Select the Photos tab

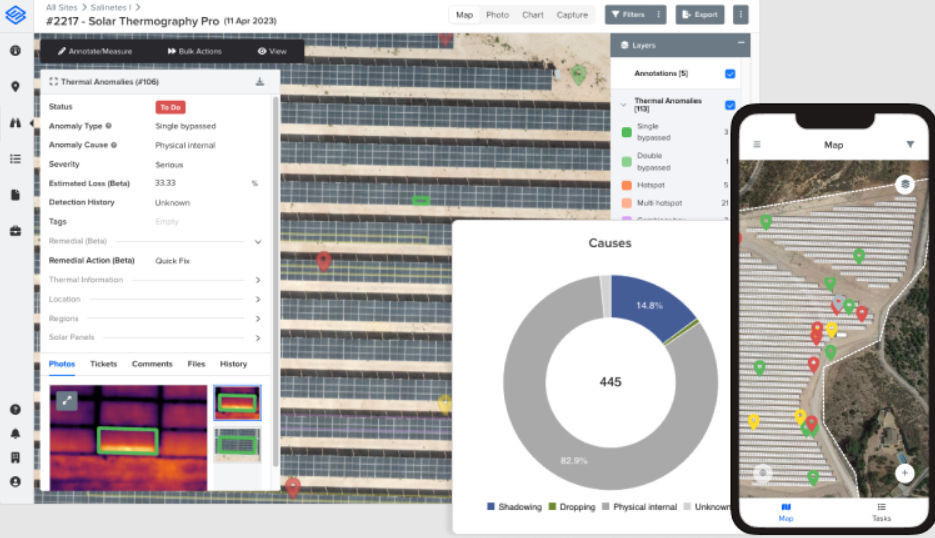click(62, 364)
